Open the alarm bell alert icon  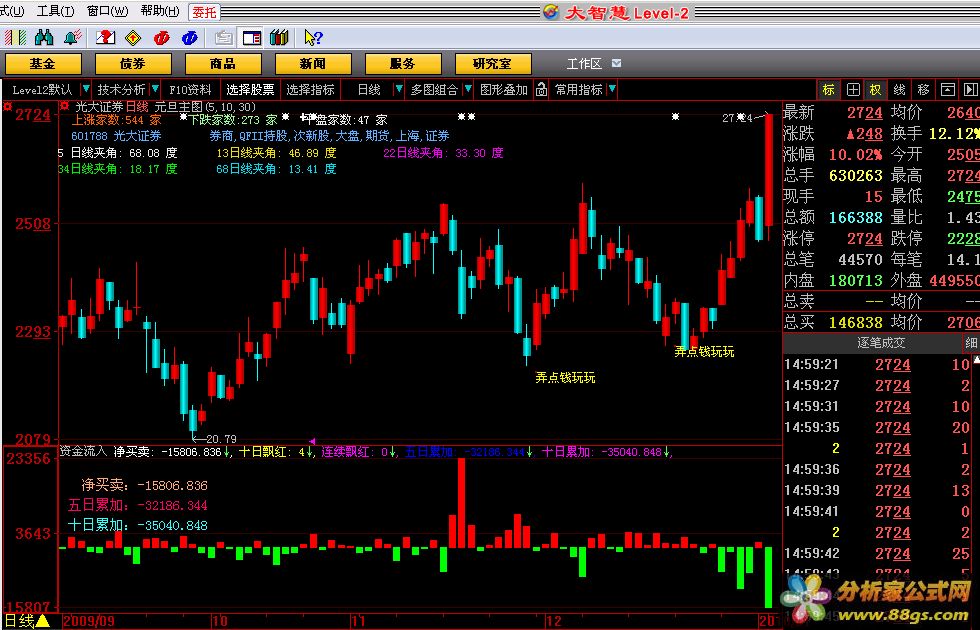(73, 38)
